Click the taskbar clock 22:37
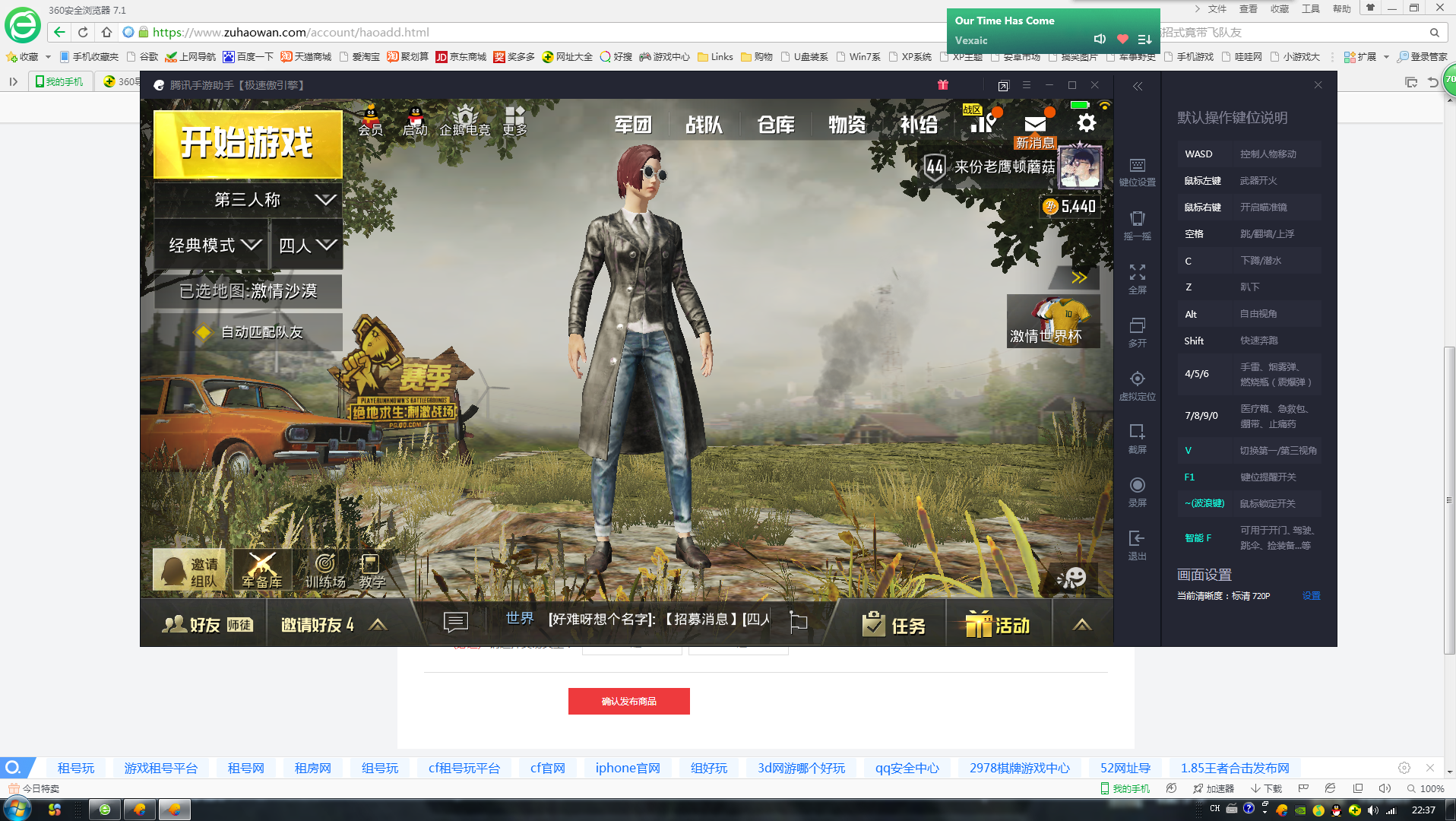The image size is (1456, 821). [1423, 810]
